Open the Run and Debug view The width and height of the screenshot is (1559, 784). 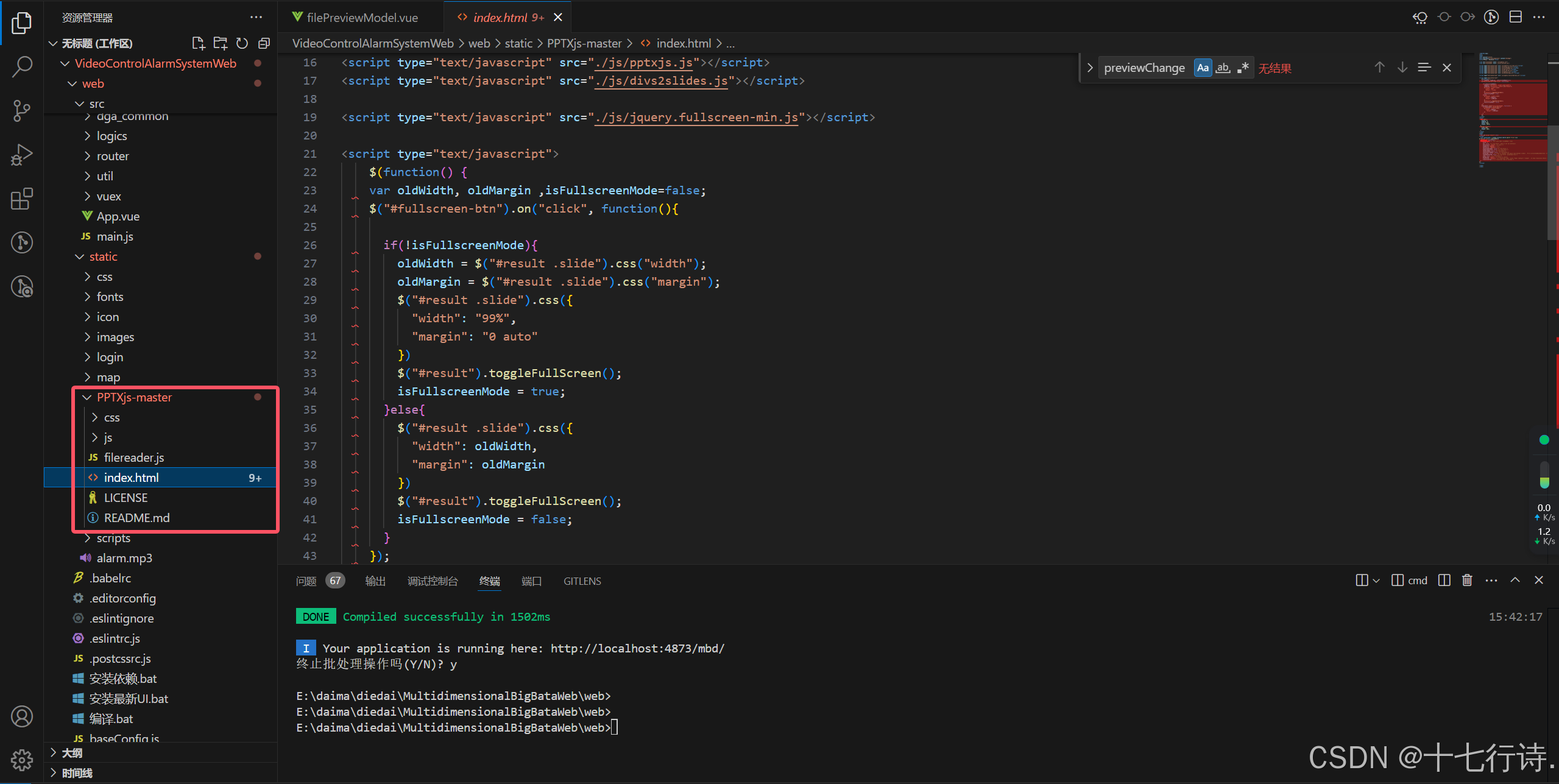click(x=22, y=155)
